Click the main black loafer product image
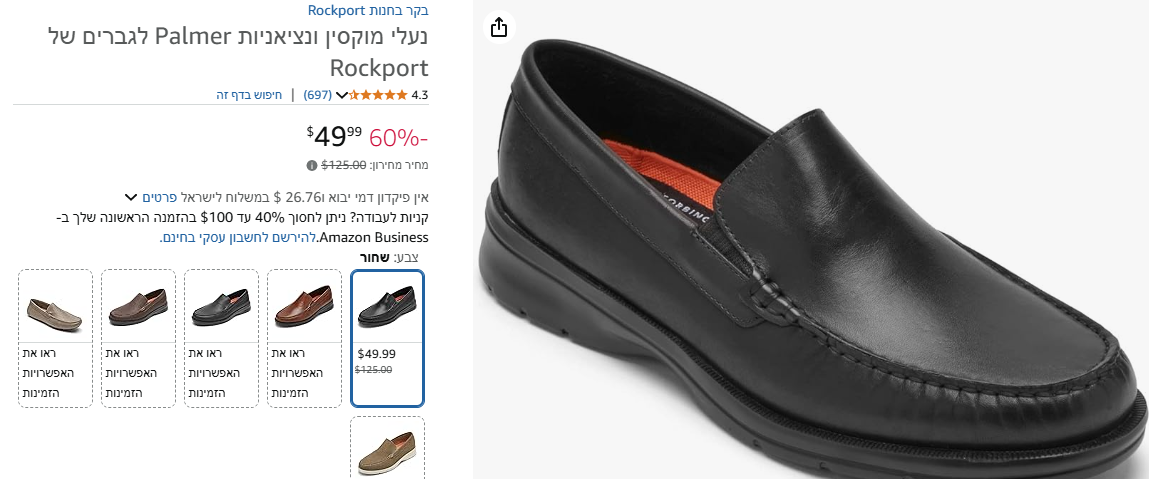Screen dimensions: 1149x479 point(810,260)
